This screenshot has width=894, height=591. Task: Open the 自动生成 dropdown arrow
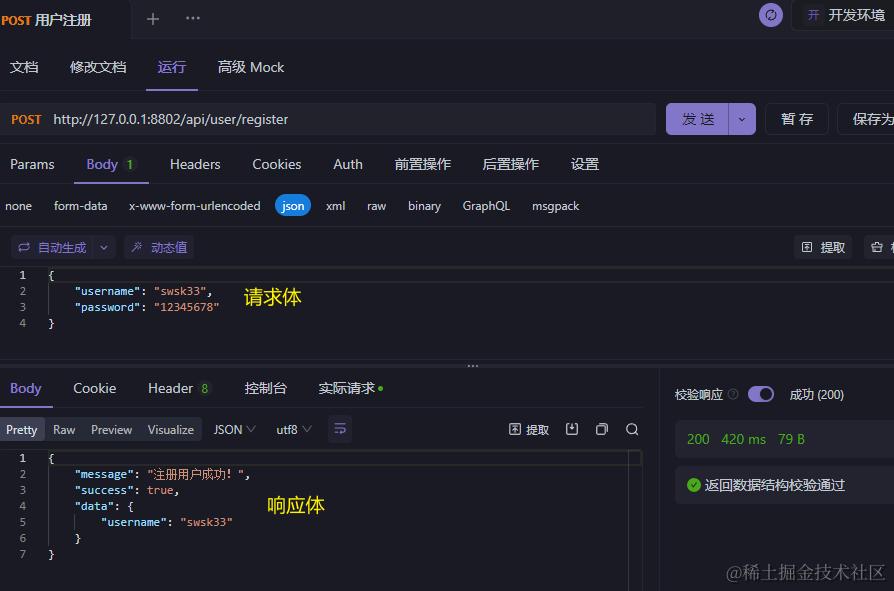click(x=104, y=247)
